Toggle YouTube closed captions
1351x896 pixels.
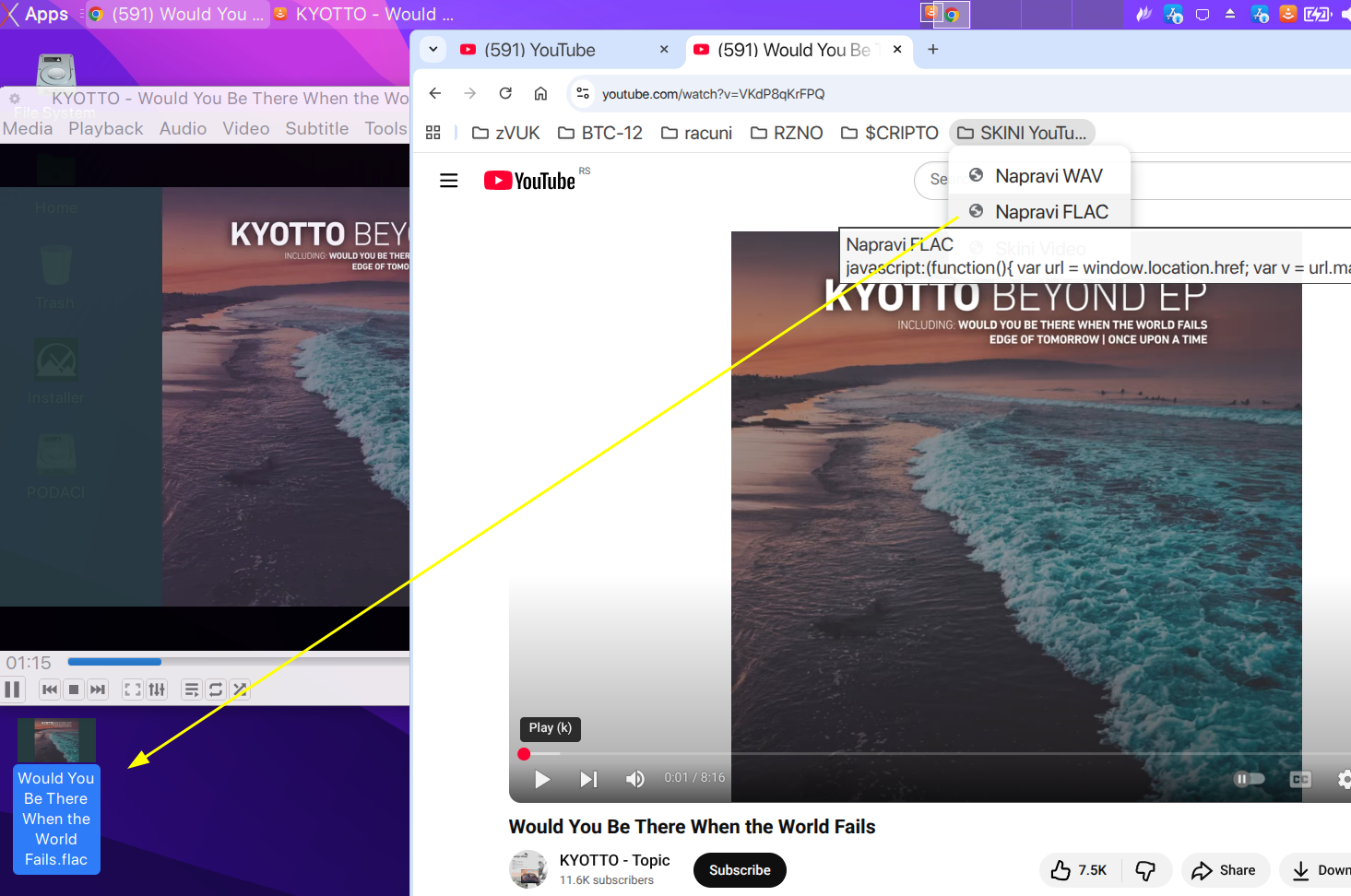pyautogui.click(x=1300, y=780)
